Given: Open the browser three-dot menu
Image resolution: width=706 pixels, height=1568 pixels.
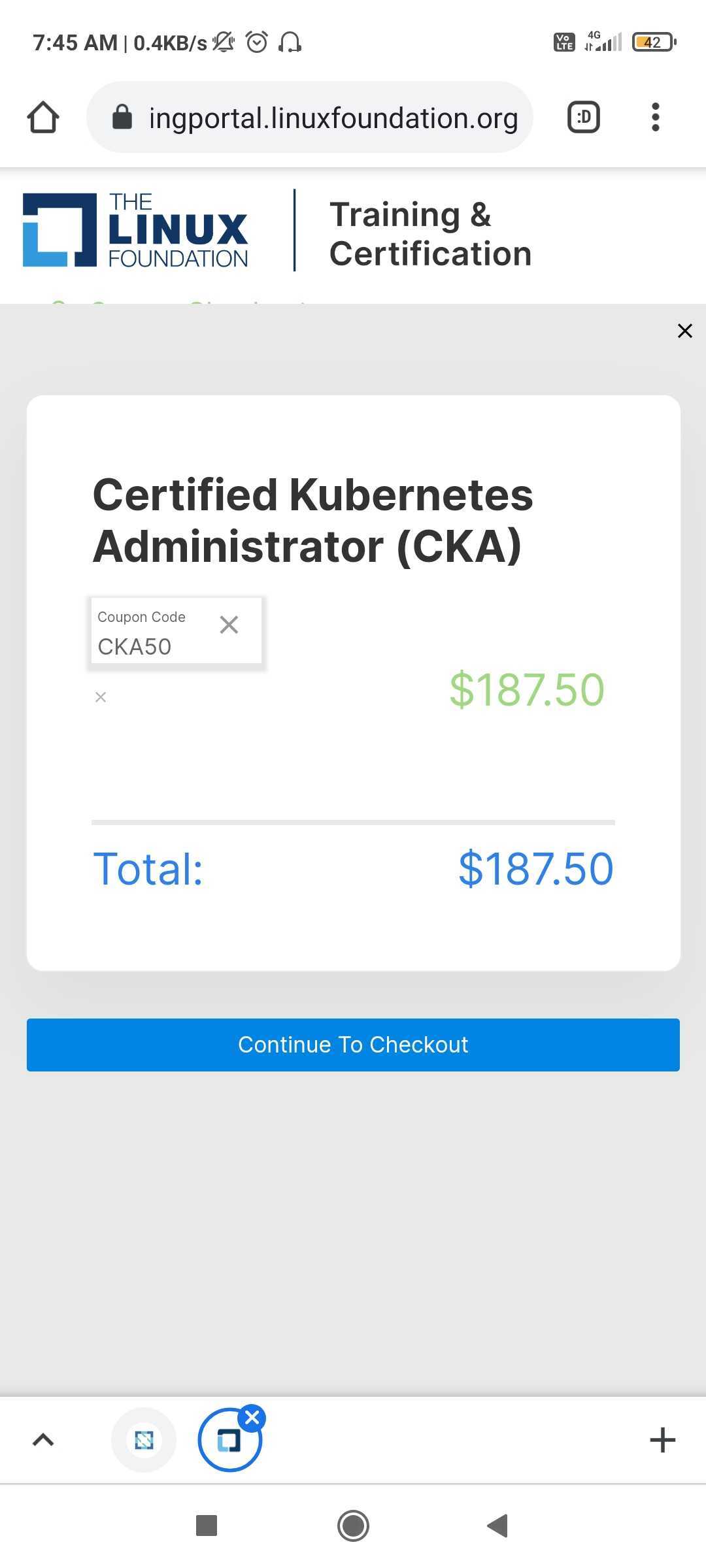Looking at the screenshot, I should [x=656, y=118].
